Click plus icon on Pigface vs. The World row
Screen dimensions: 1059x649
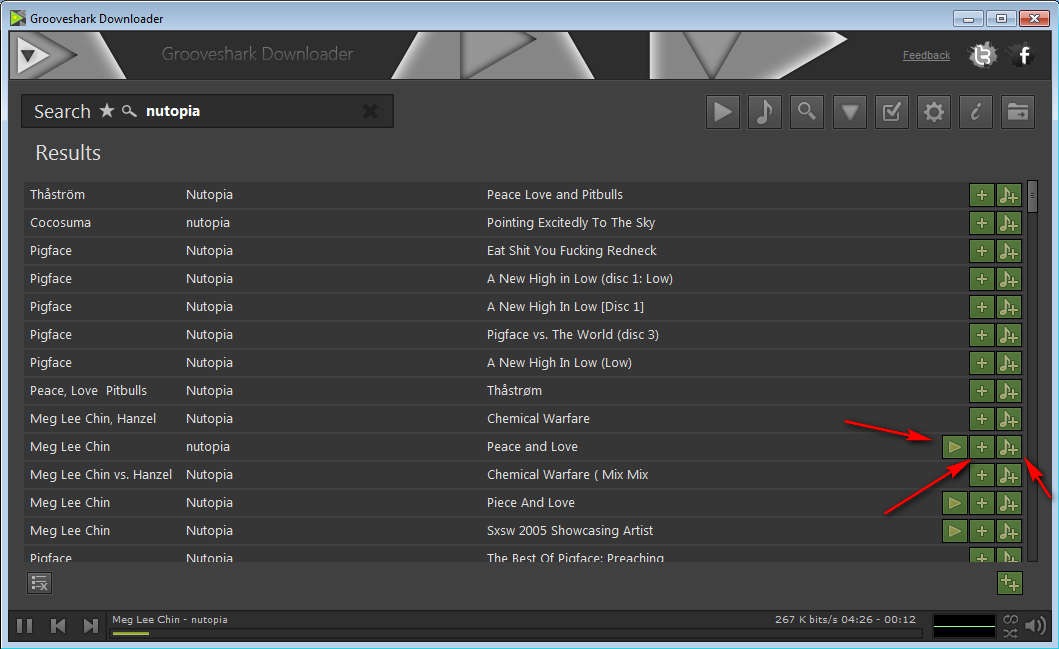point(981,335)
